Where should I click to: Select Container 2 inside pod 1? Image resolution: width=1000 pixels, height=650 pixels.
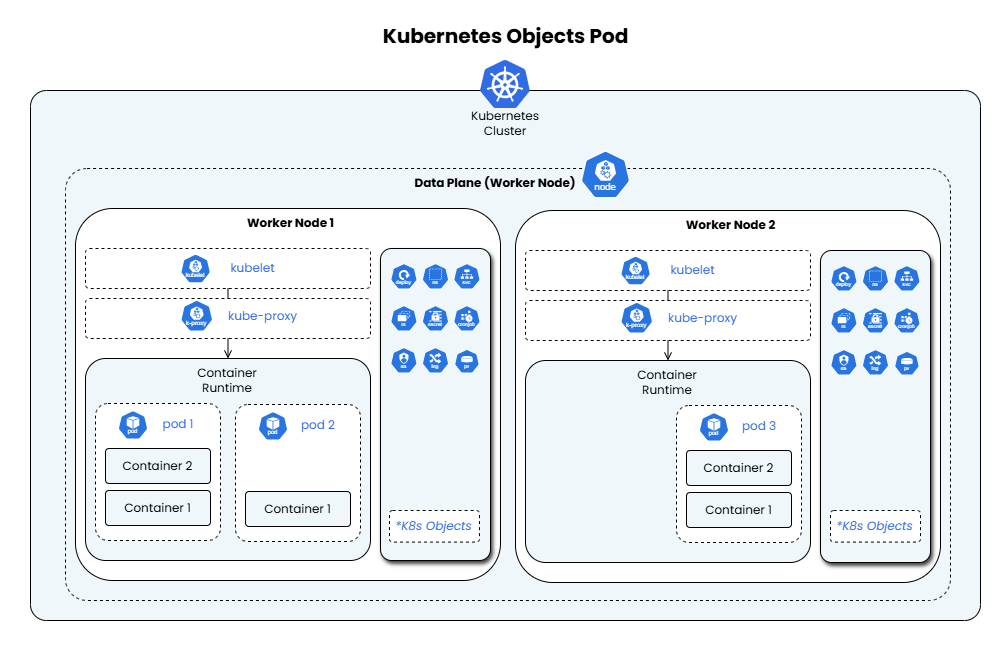(x=157, y=466)
